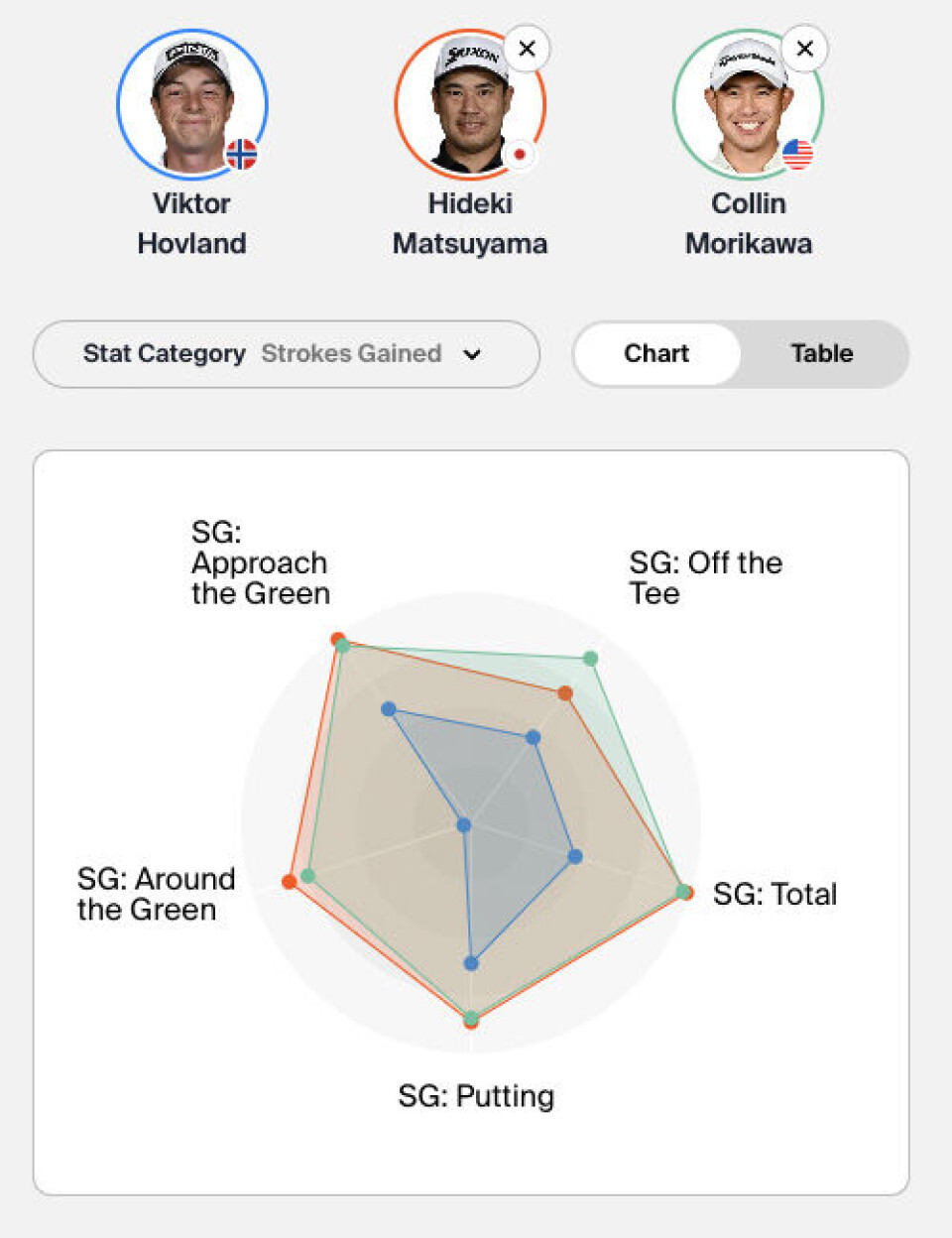
Task: Remove Collin Morikawa from comparison
Action: (804, 49)
